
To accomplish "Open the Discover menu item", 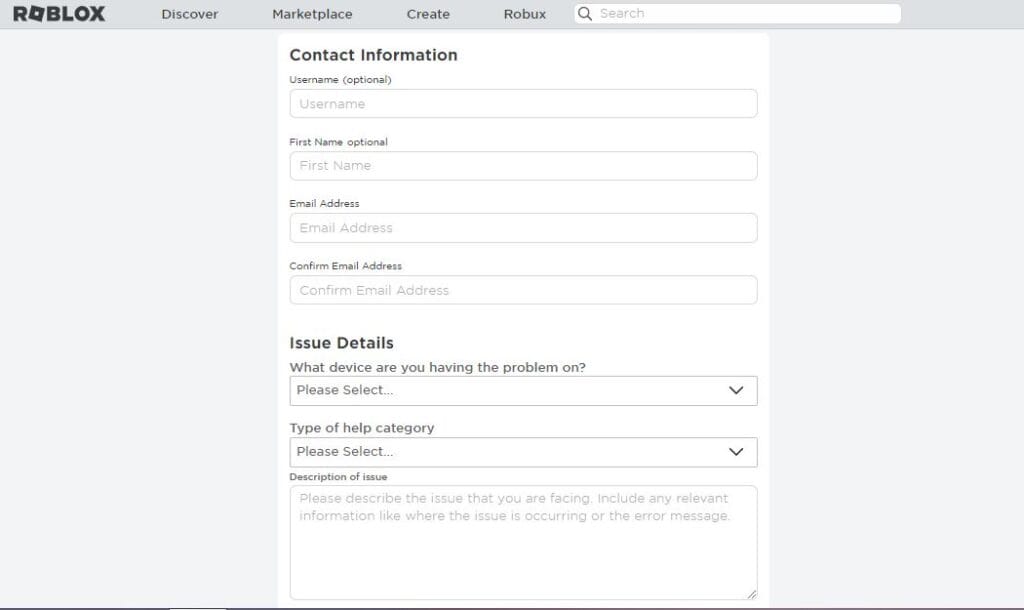I will pos(190,14).
